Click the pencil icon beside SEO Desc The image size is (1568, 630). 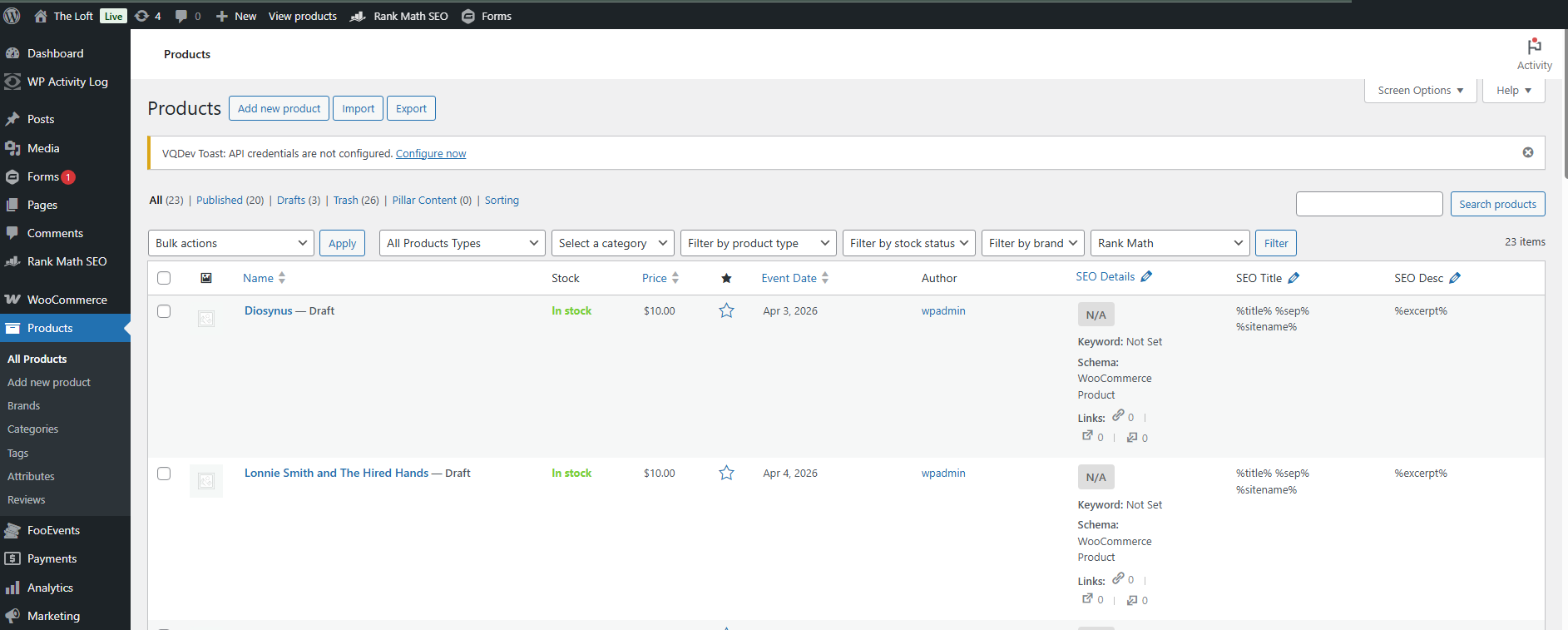[1455, 278]
